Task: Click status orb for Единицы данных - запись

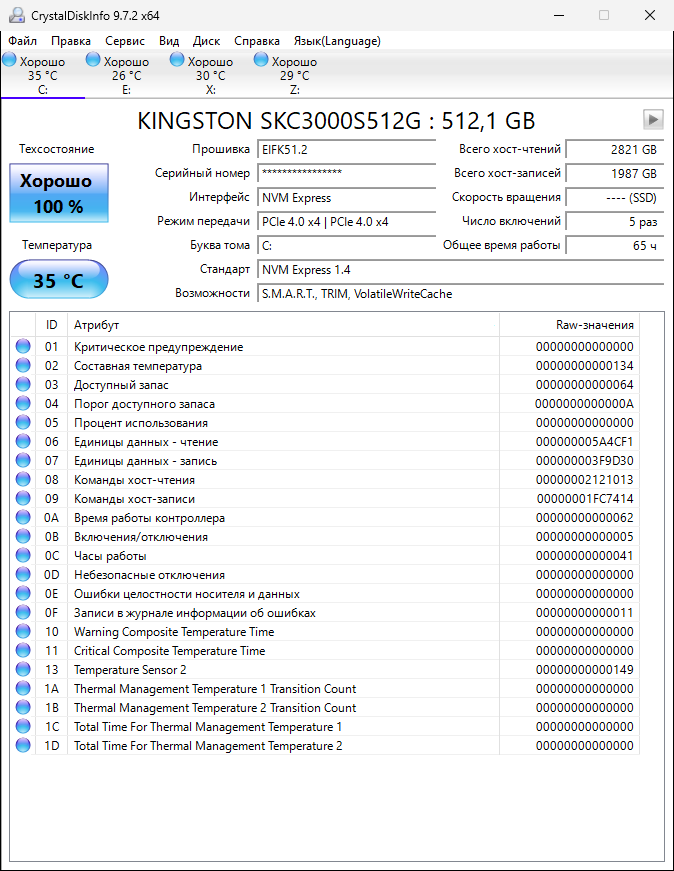Action: click(23, 460)
